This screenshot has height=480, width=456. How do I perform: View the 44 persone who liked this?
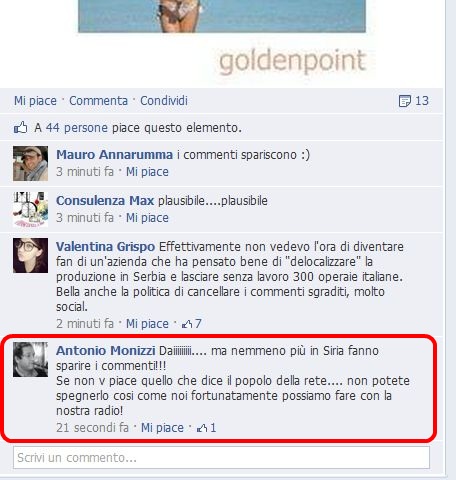77,128
